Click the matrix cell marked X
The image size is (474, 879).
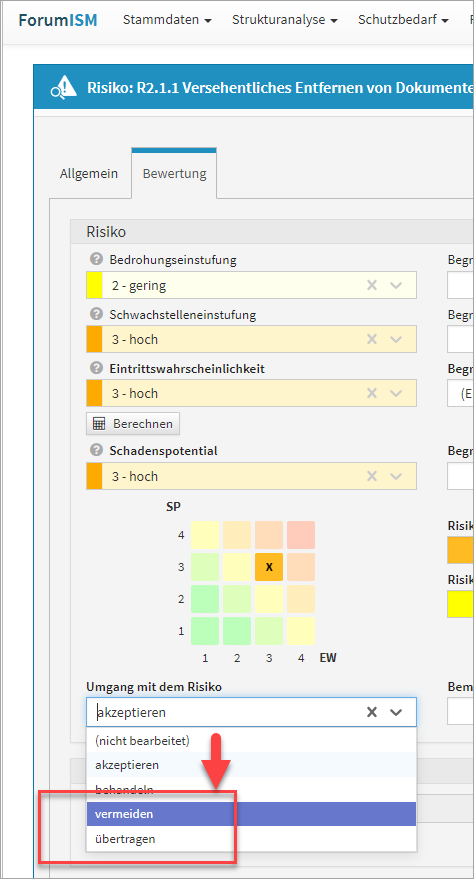pyautogui.click(x=269, y=567)
